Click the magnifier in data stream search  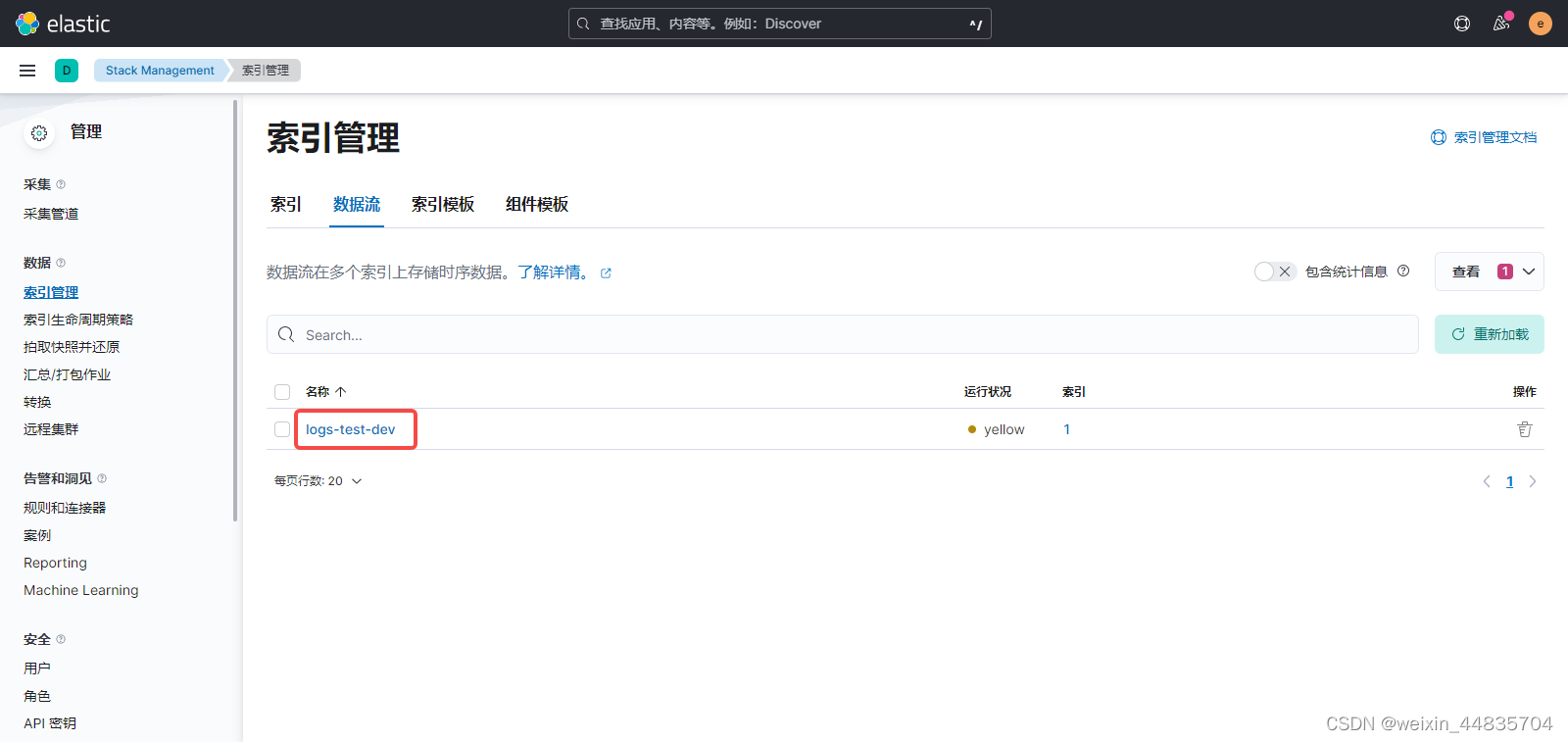[286, 334]
